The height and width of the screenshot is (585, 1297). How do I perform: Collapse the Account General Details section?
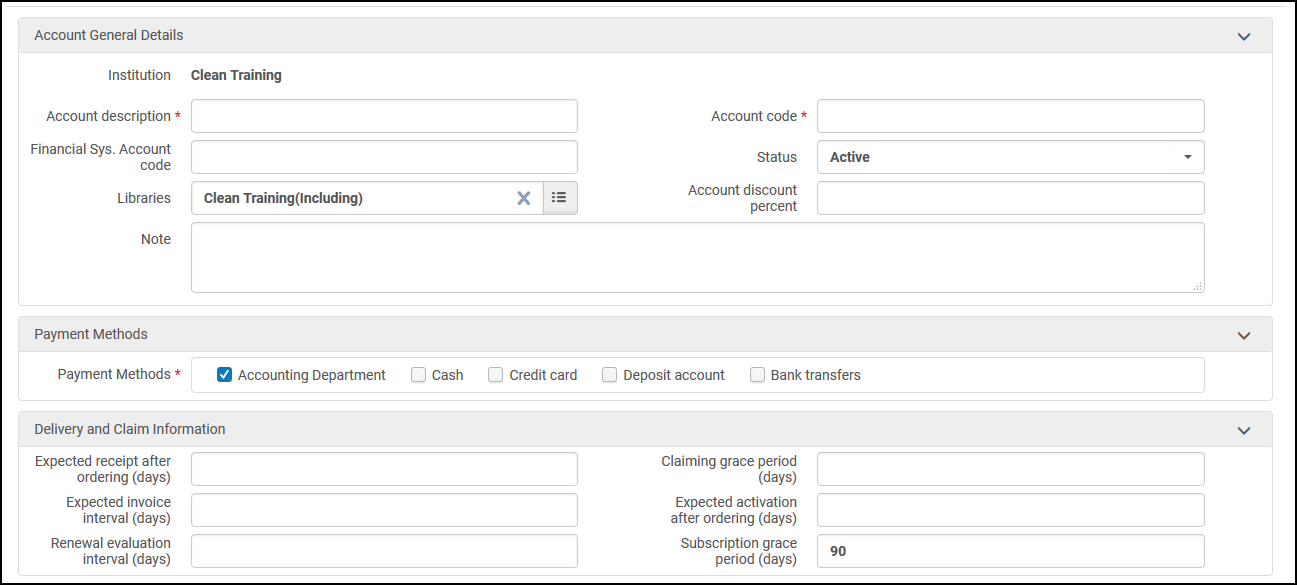click(1244, 36)
